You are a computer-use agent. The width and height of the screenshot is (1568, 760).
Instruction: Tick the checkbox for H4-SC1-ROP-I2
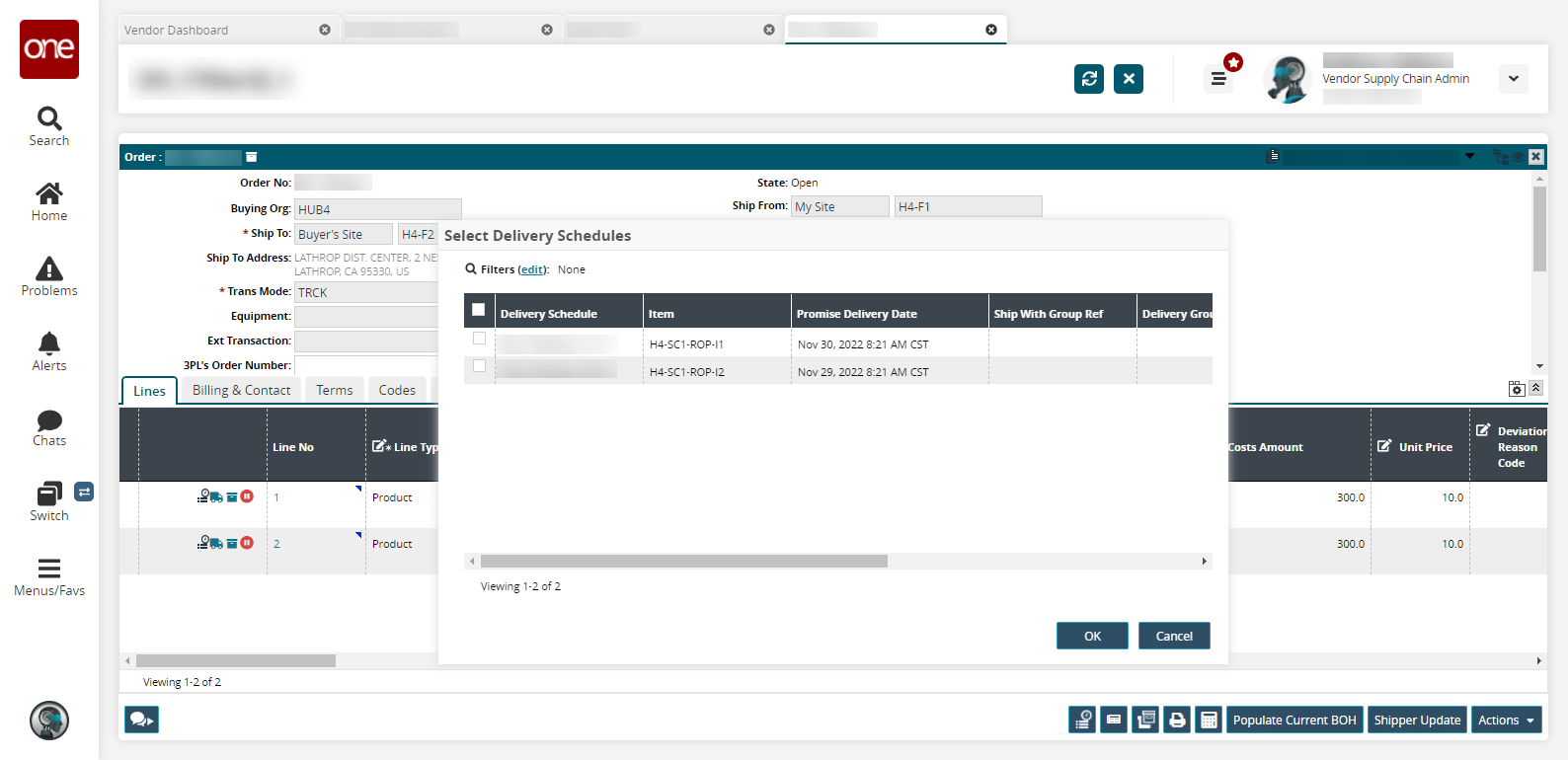[480, 366]
